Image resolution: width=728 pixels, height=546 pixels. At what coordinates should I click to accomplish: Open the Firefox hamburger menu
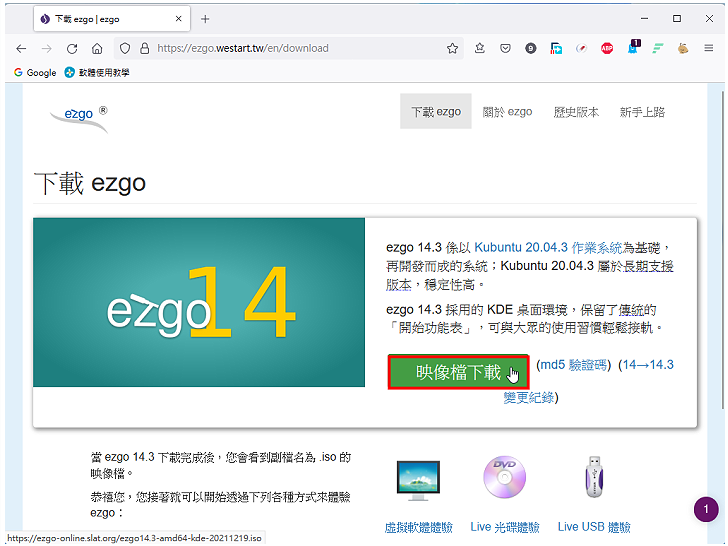pos(708,48)
